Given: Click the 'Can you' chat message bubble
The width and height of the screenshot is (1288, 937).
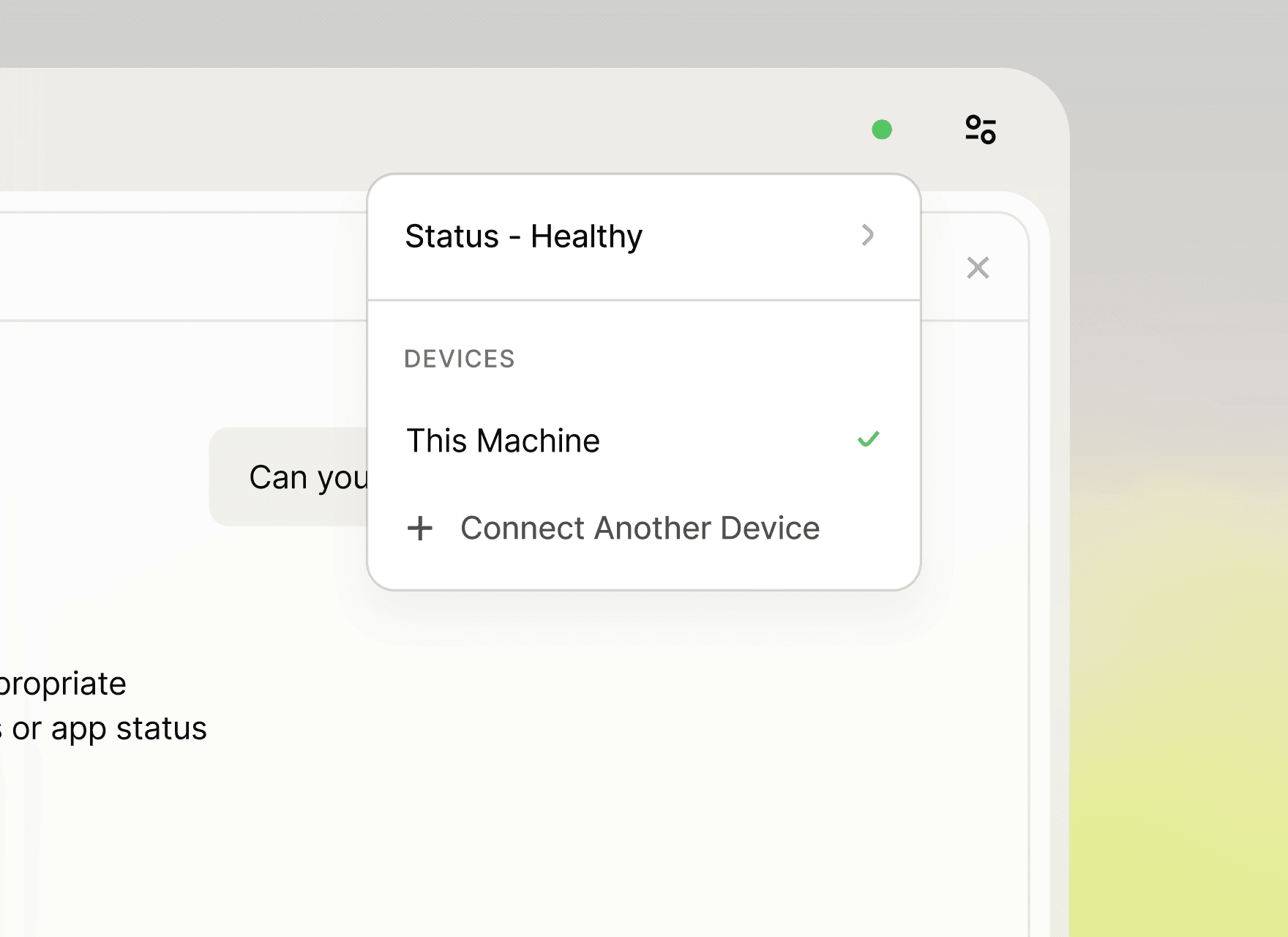Looking at the screenshot, I should pyautogui.click(x=289, y=477).
